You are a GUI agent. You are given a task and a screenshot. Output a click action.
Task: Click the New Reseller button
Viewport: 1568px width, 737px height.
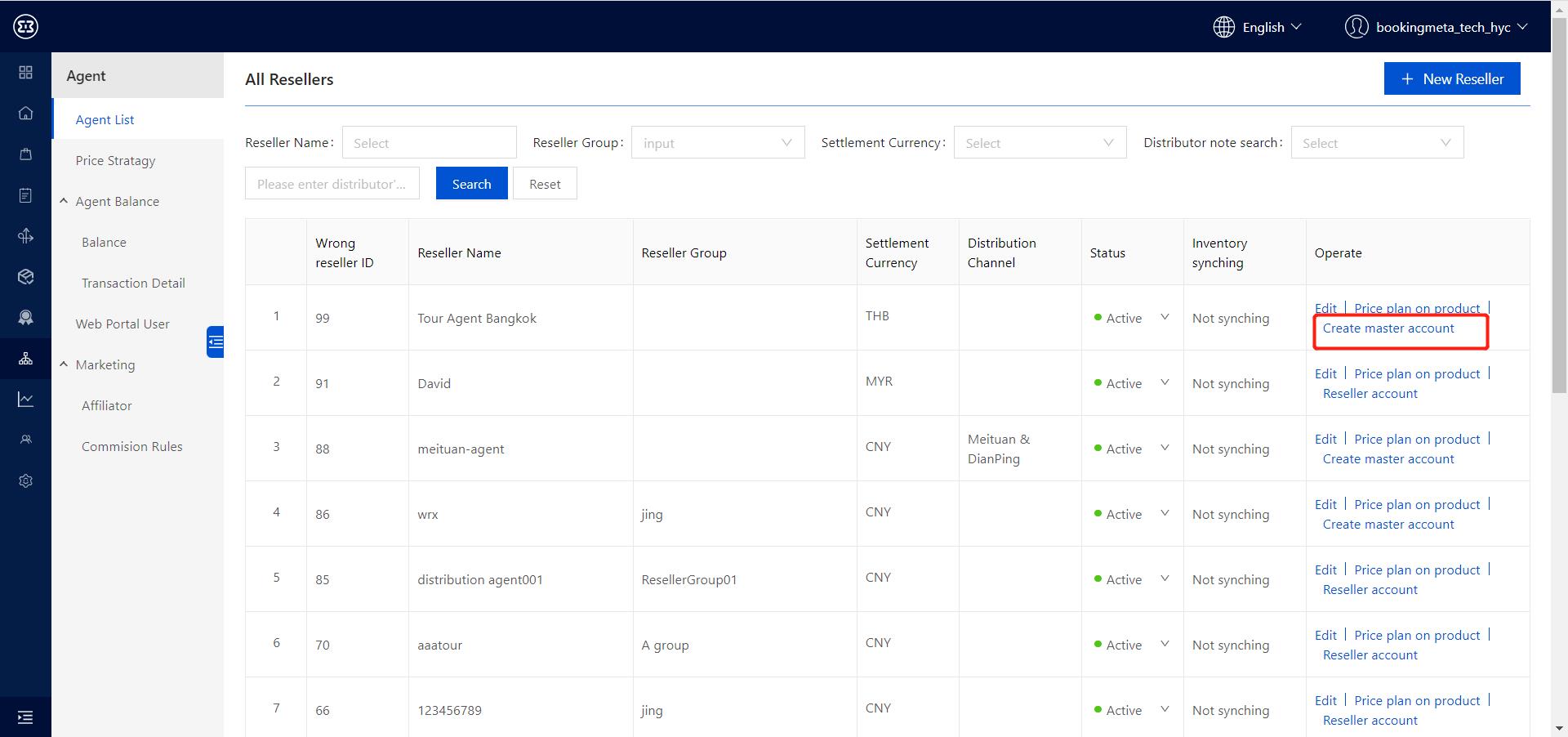1451,79
